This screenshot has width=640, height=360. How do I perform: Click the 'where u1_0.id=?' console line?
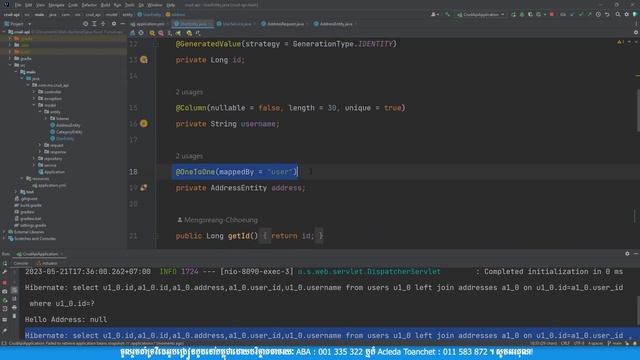point(62,304)
